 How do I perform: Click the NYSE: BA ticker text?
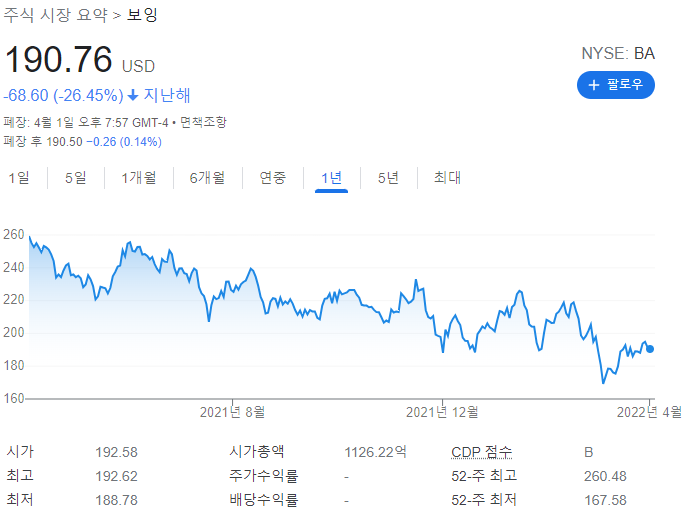coord(618,54)
